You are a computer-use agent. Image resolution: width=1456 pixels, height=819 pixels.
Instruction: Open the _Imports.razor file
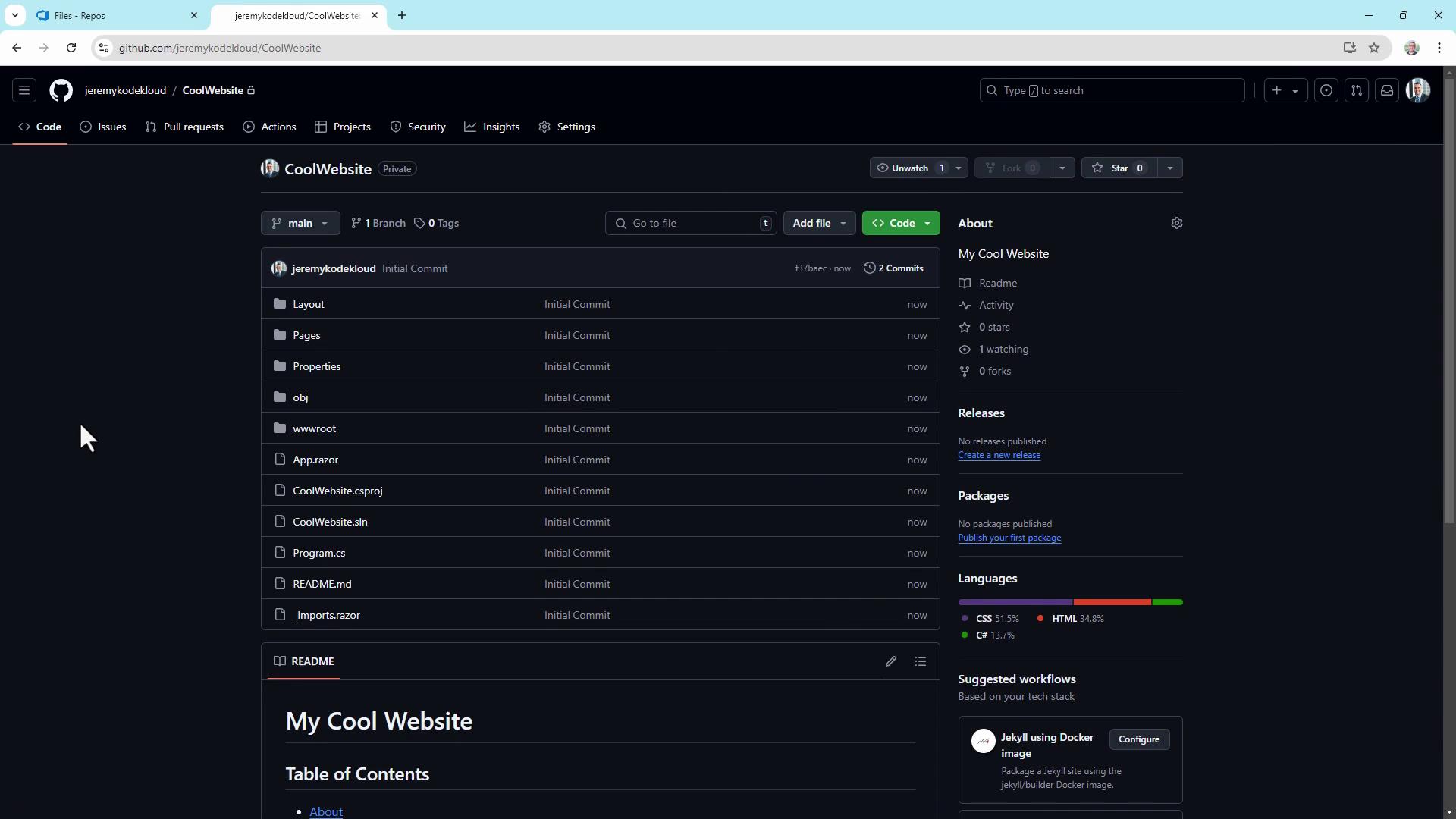tap(326, 615)
